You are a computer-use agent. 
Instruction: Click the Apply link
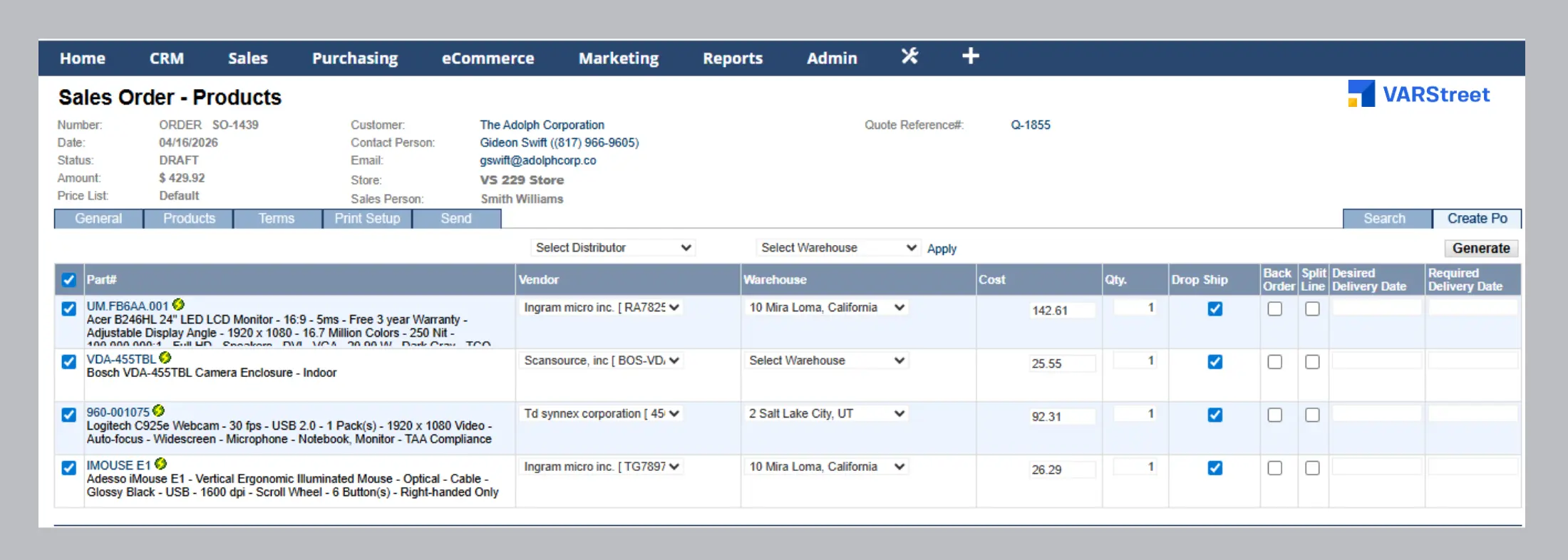pyautogui.click(x=942, y=249)
